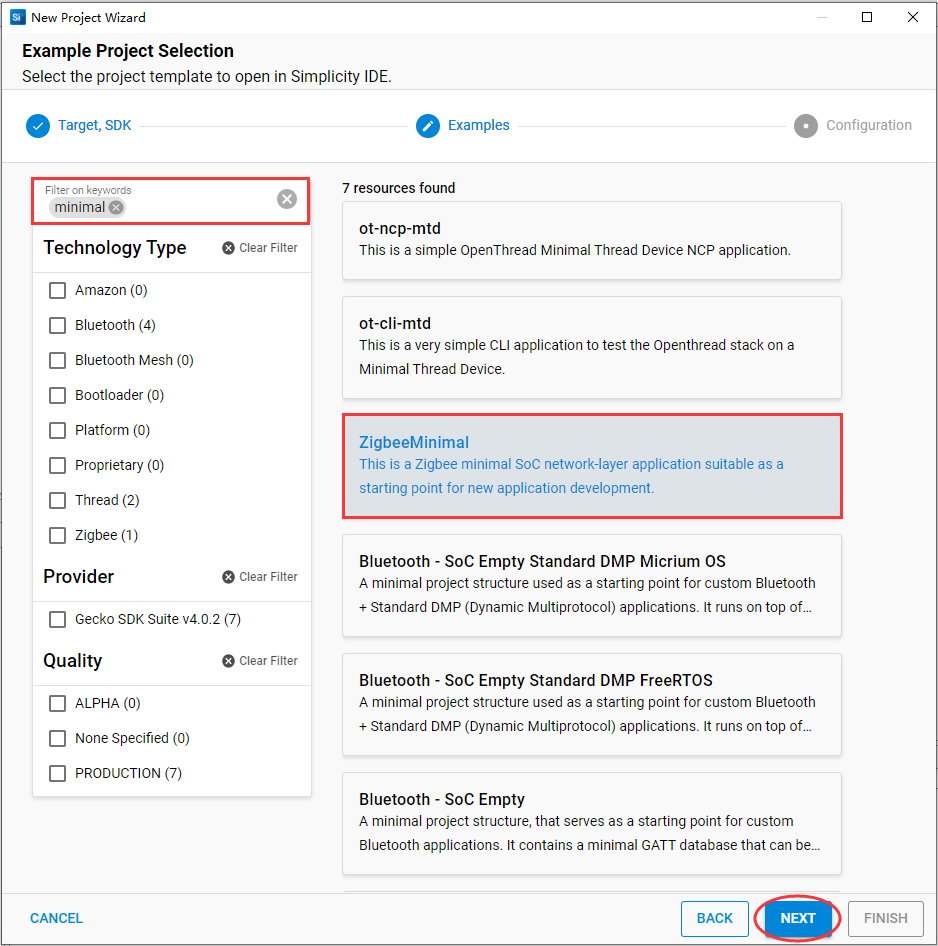Remove the 'minimal' keyword chip
Image resolution: width=938 pixels, height=946 pixels.
(116, 207)
